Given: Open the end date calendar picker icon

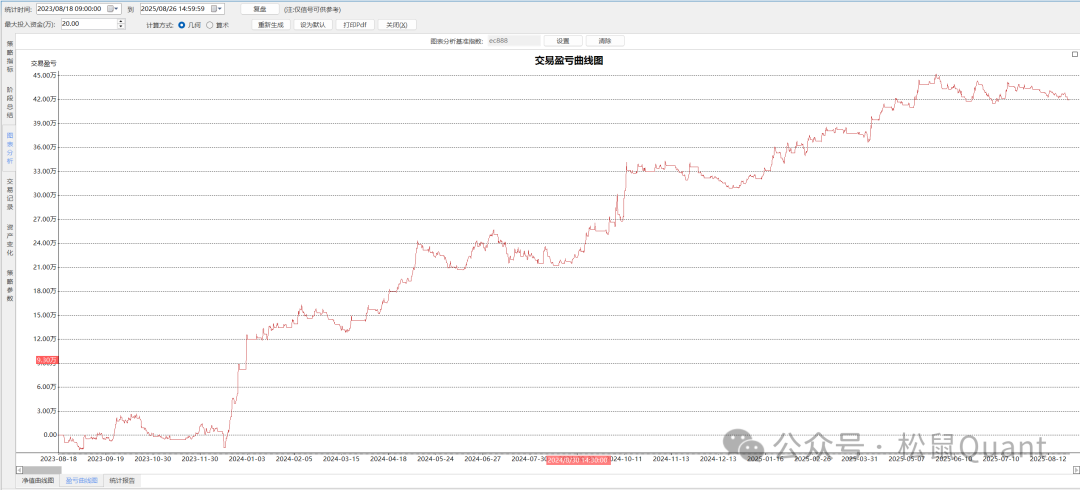Looking at the screenshot, I should 214,8.
